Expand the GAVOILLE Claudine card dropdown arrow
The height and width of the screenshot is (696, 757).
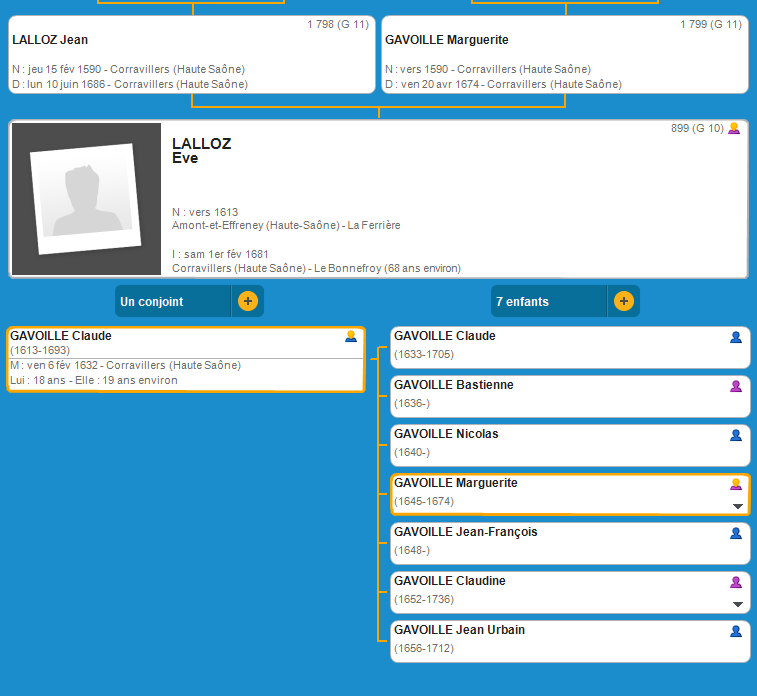738,605
